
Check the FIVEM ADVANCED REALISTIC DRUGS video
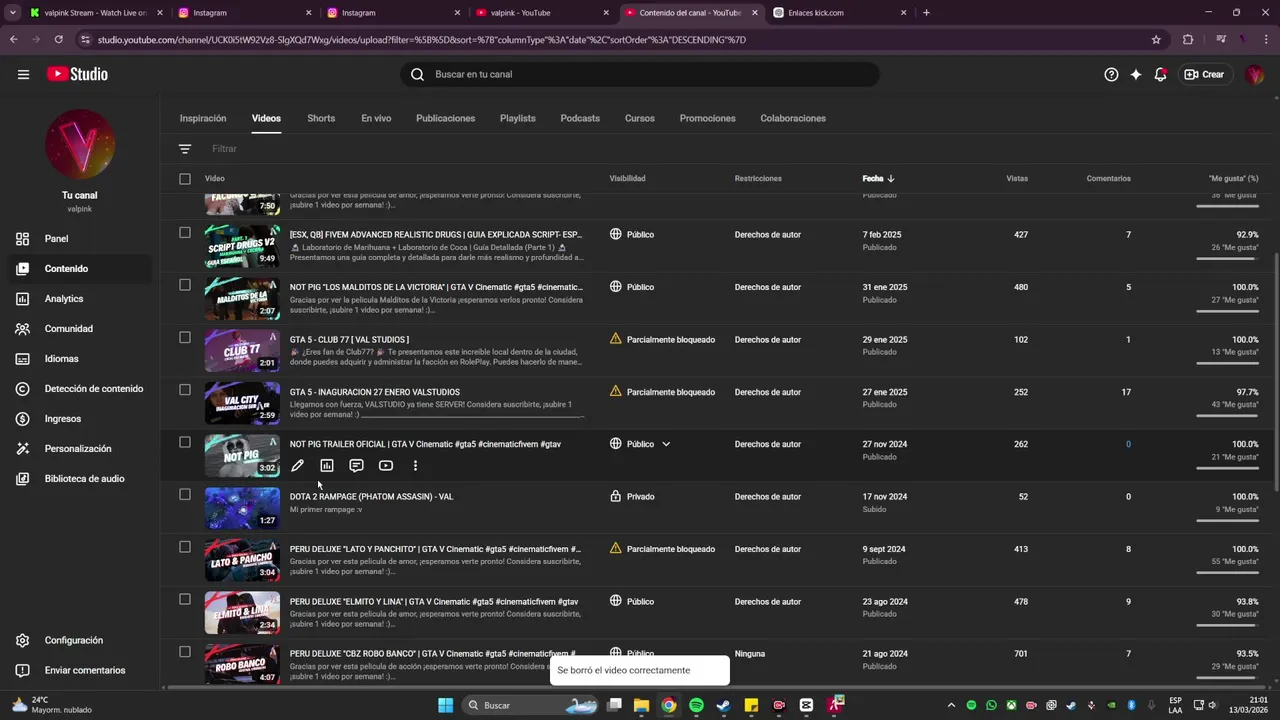(x=185, y=233)
